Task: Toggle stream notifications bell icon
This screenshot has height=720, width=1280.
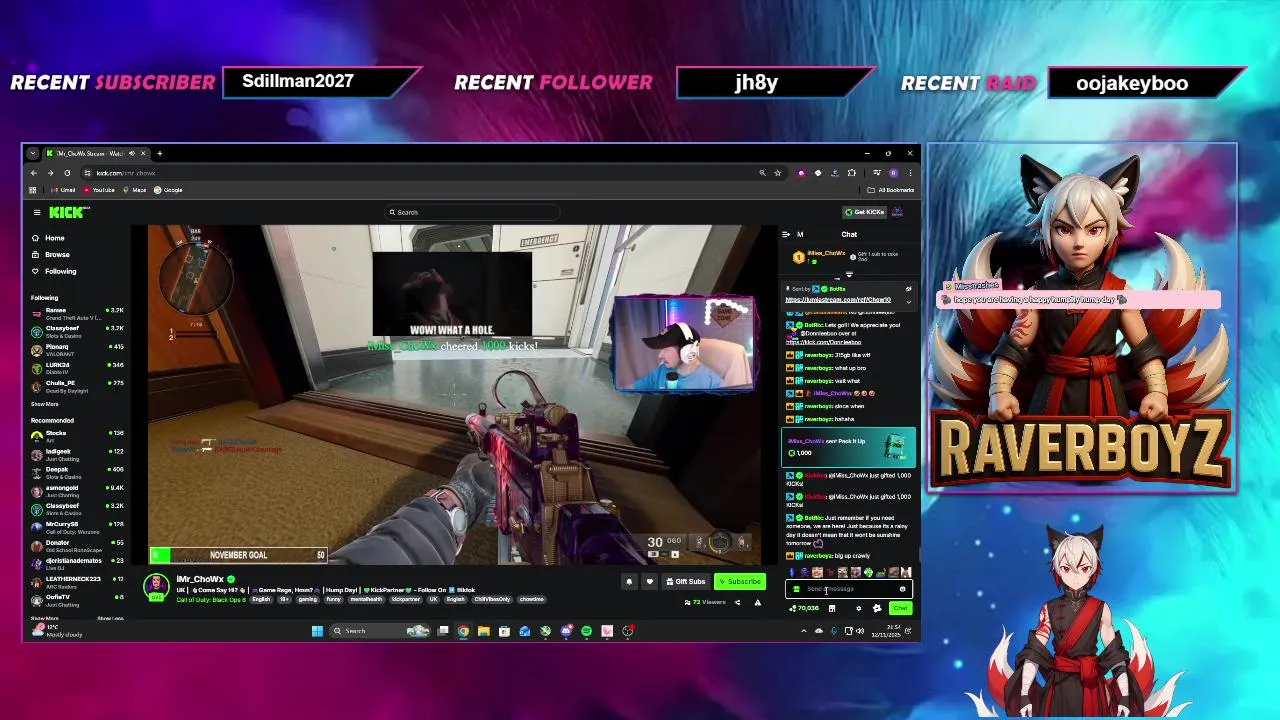Action: 629,582
